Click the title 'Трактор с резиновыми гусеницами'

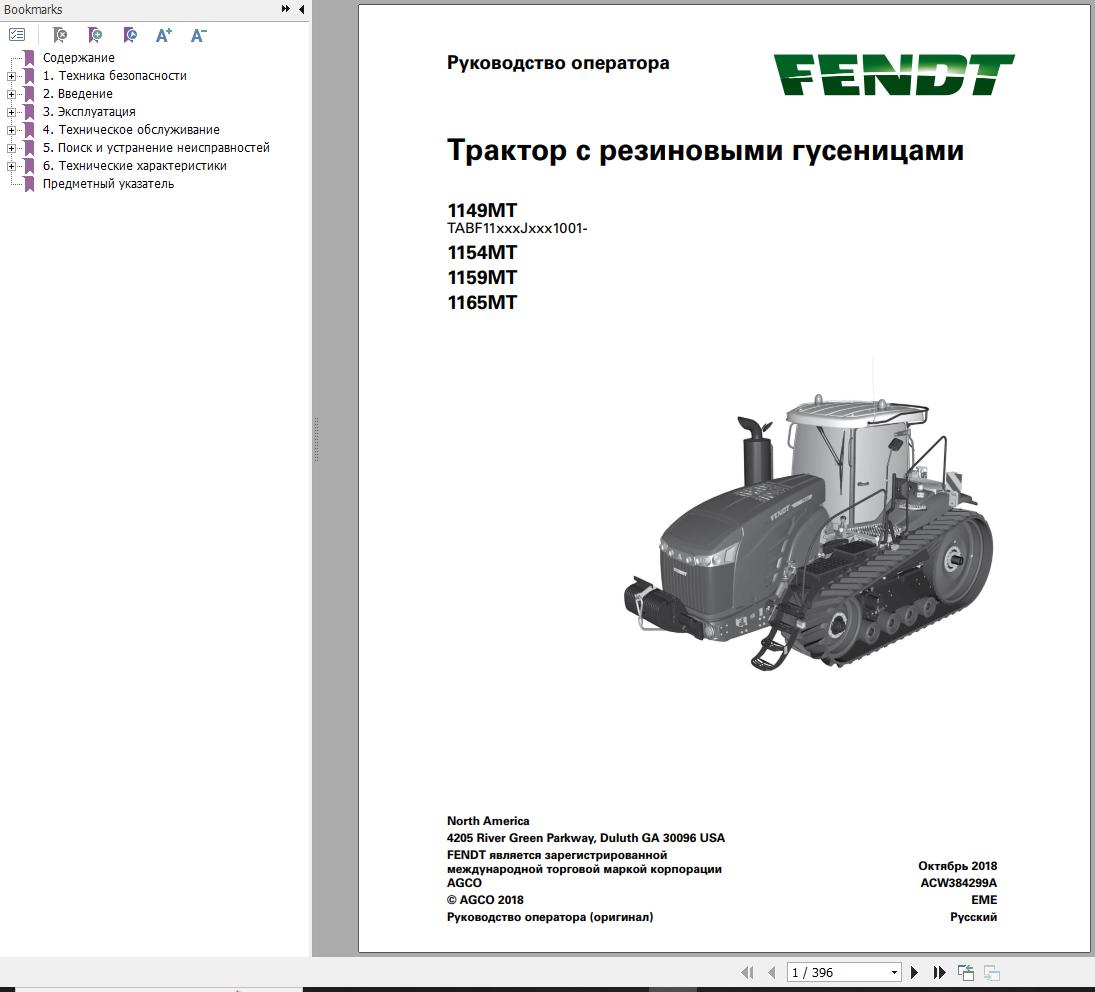coord(705,150)
